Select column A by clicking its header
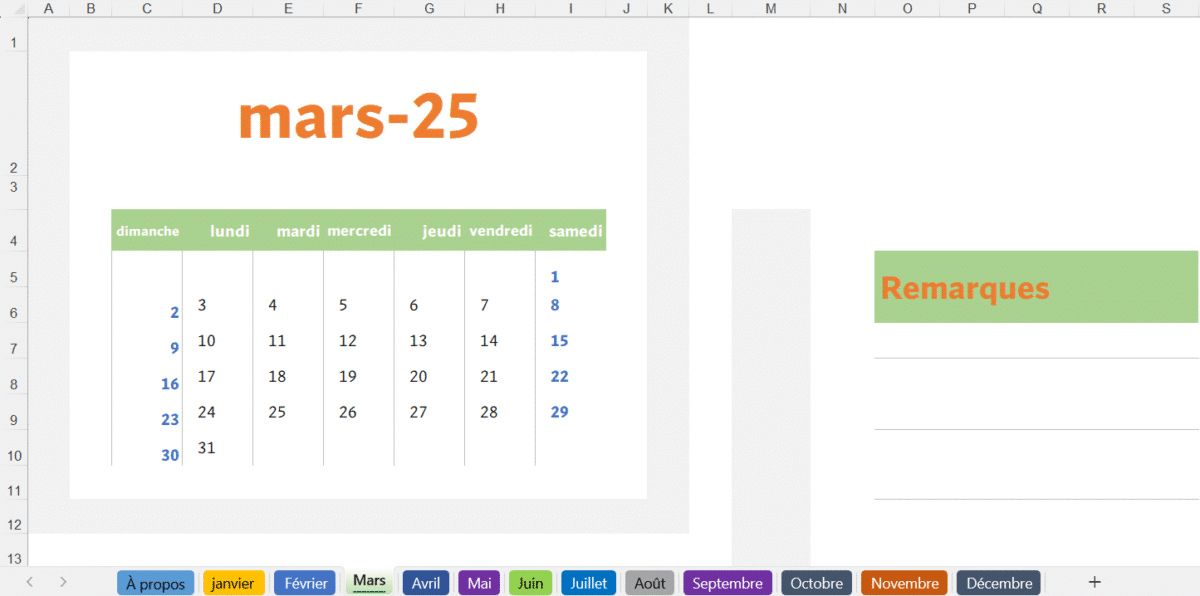Image resolution: width=1200 pixels, height=596 pixels. pyautogui.click(x=48, y=9)
